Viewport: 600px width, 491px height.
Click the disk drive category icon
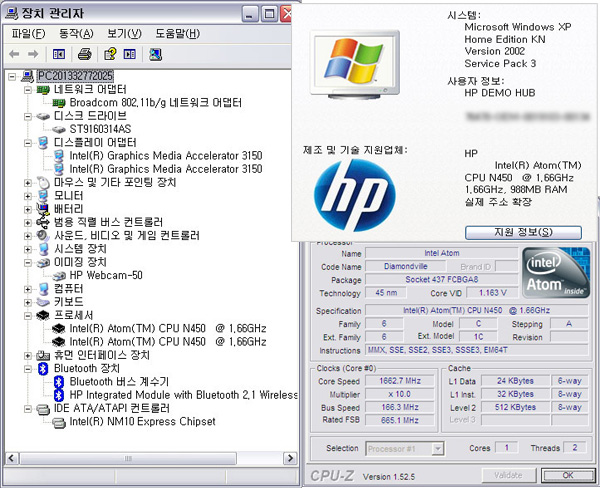(x=43, y=116)
